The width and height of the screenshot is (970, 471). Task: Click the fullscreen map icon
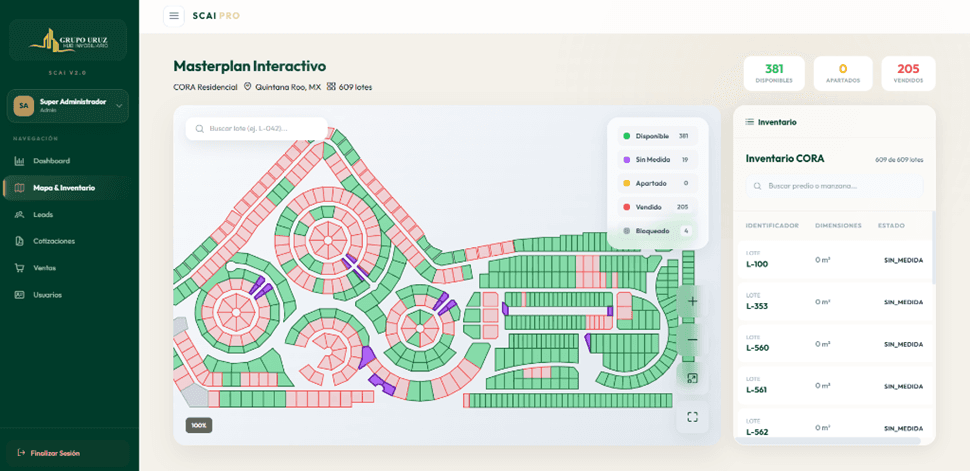click(x=692, y=417)
